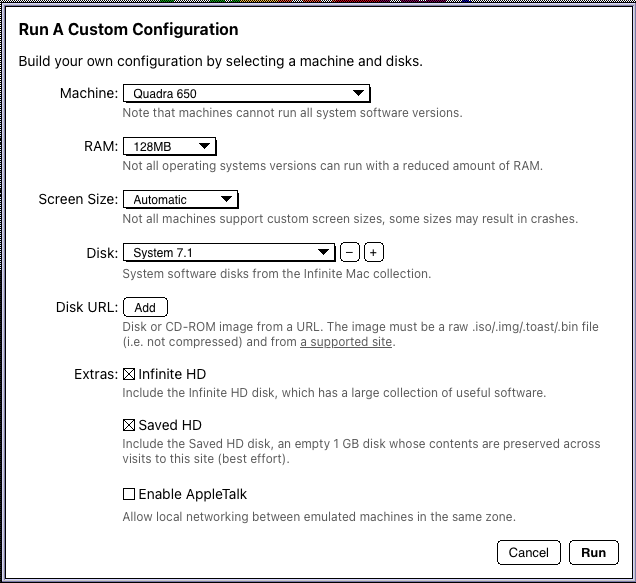Viewport: 636px width, 583px height.
Task: Uncheck the Infinite HD checkbox
Action: coord(128,375)
